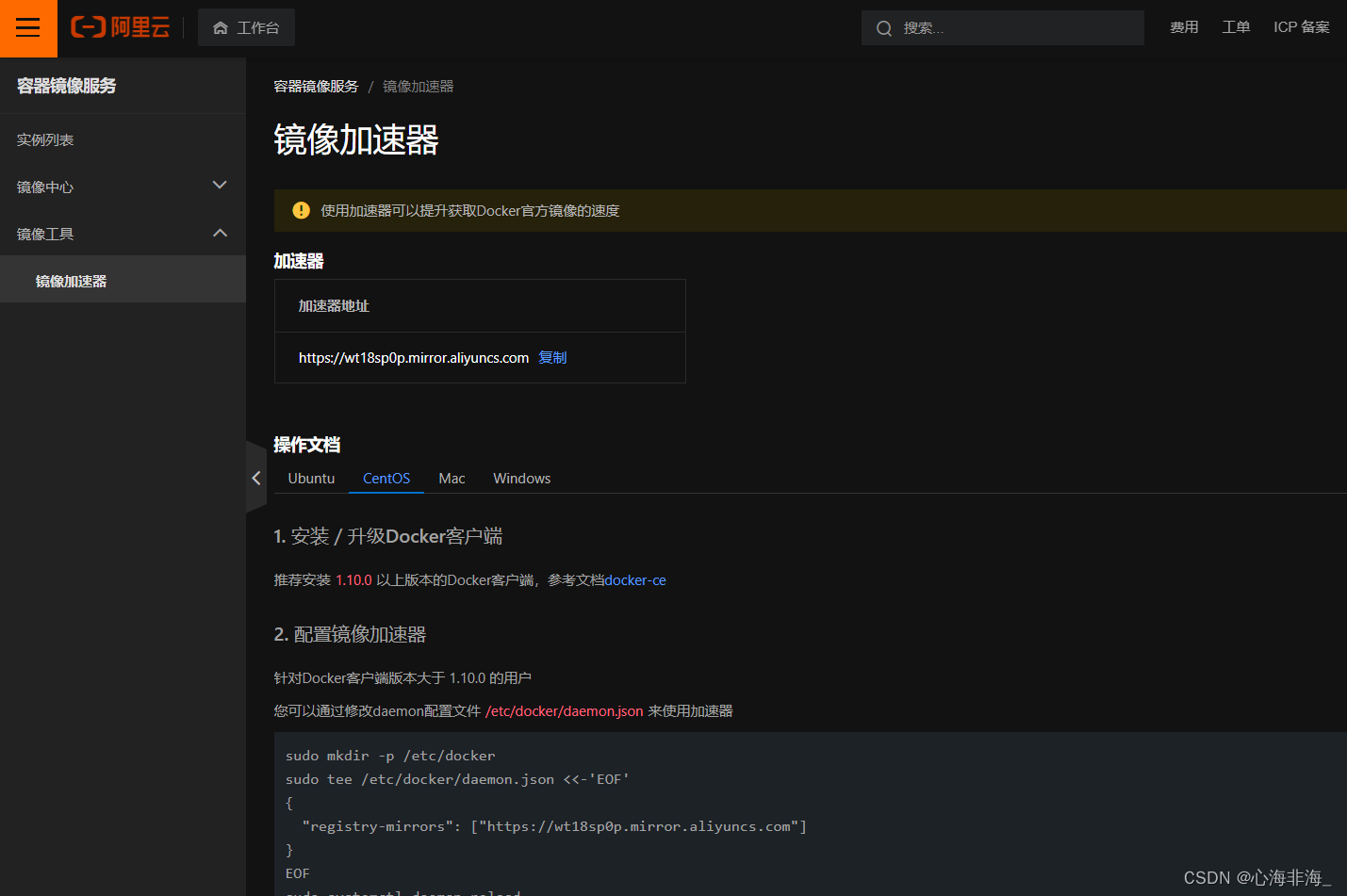This screenshot has height=896, width=1347.
Task: Switch to the Mac tab
Action: coord(452,479)
